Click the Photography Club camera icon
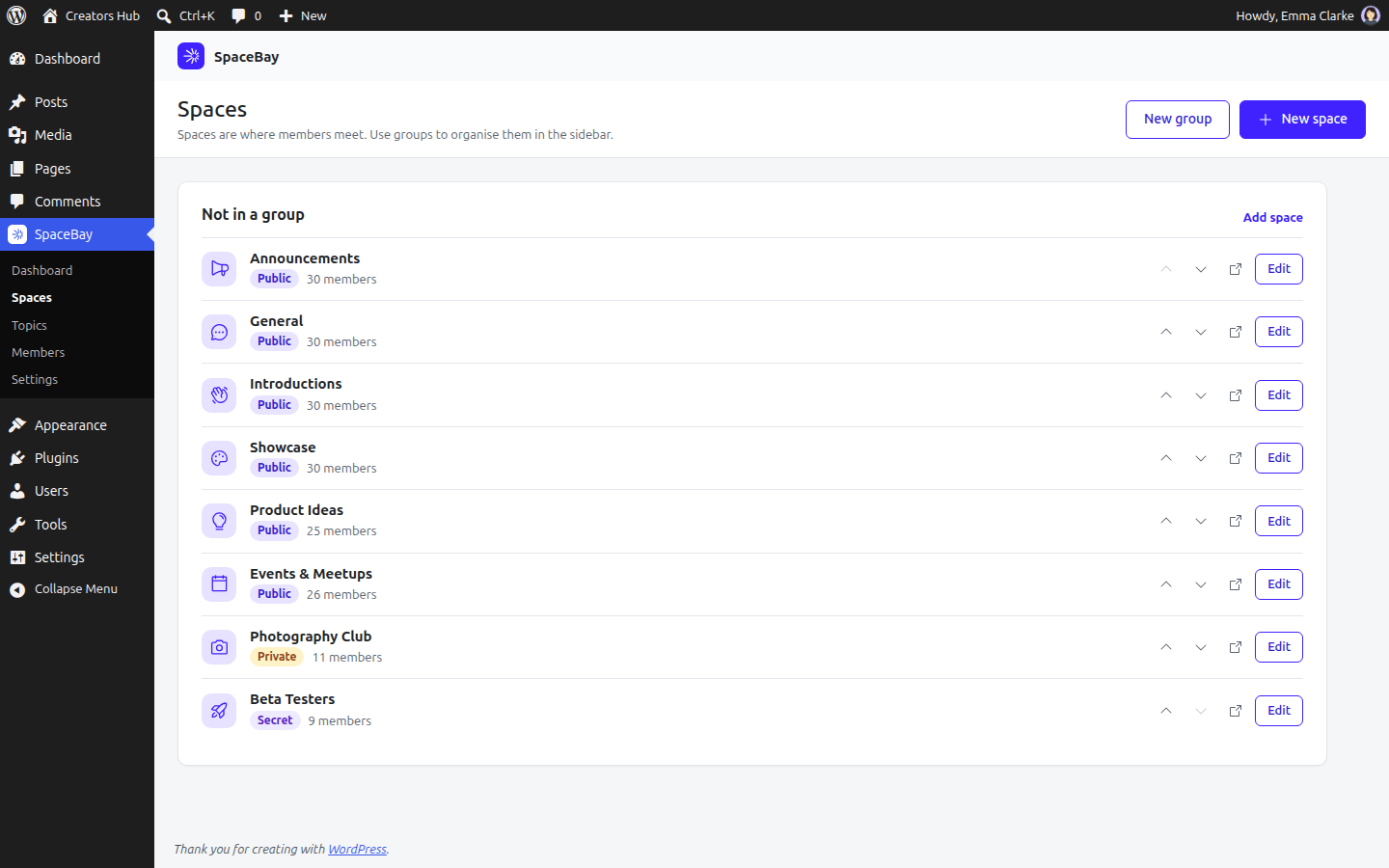 [219, 647]
